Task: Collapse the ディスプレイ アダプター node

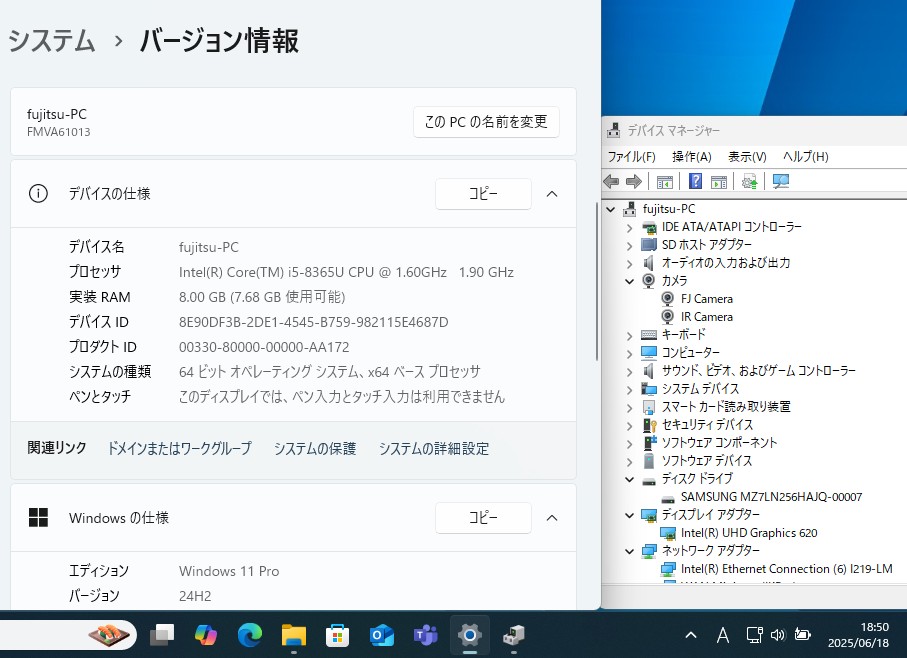Action: coord(629,515)
